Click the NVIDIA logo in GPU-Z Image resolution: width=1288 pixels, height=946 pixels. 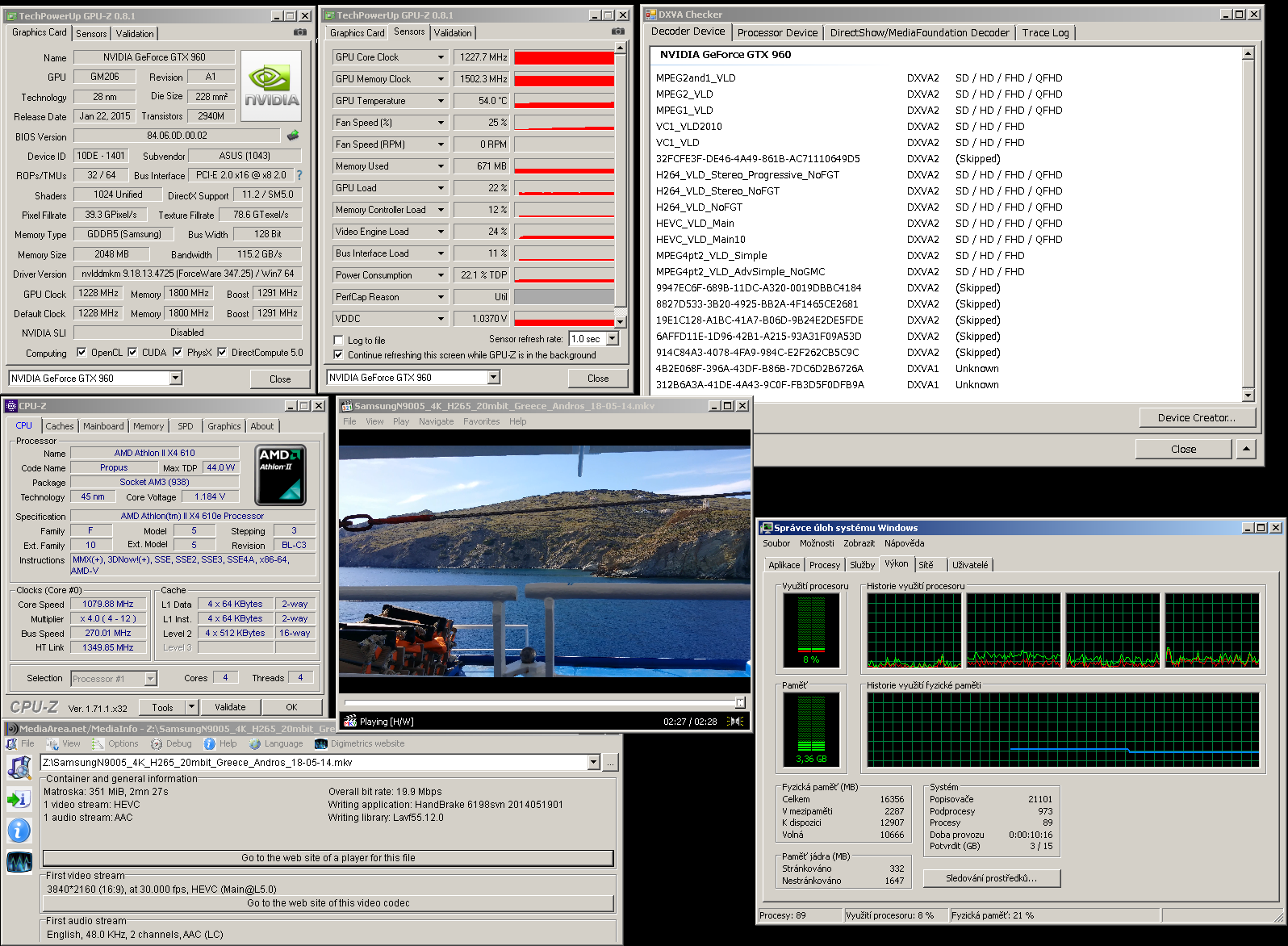click(271, 86)
